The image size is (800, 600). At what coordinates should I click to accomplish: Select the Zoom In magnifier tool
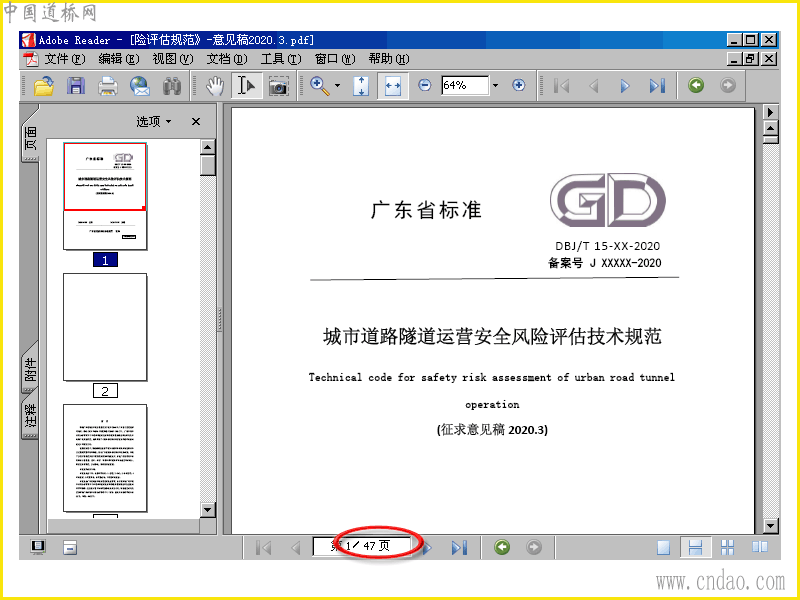pos(319,85)
